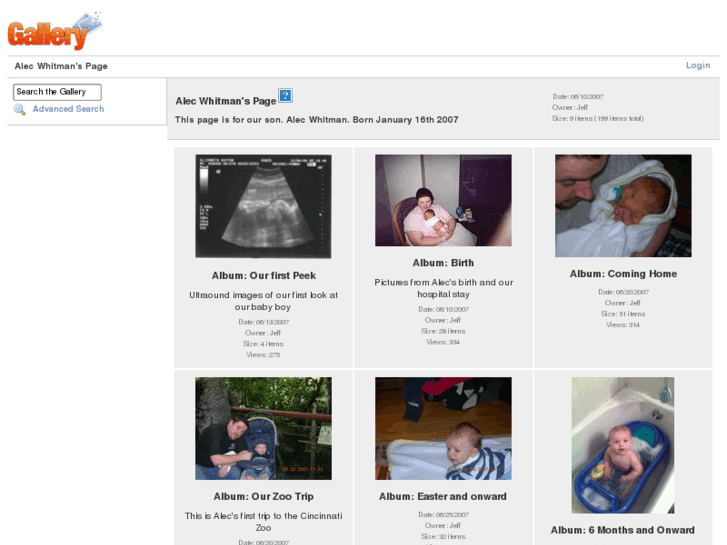Click the Gallery logo
Viewport: 727px width, 545px height.
click(x=55, y=31)
